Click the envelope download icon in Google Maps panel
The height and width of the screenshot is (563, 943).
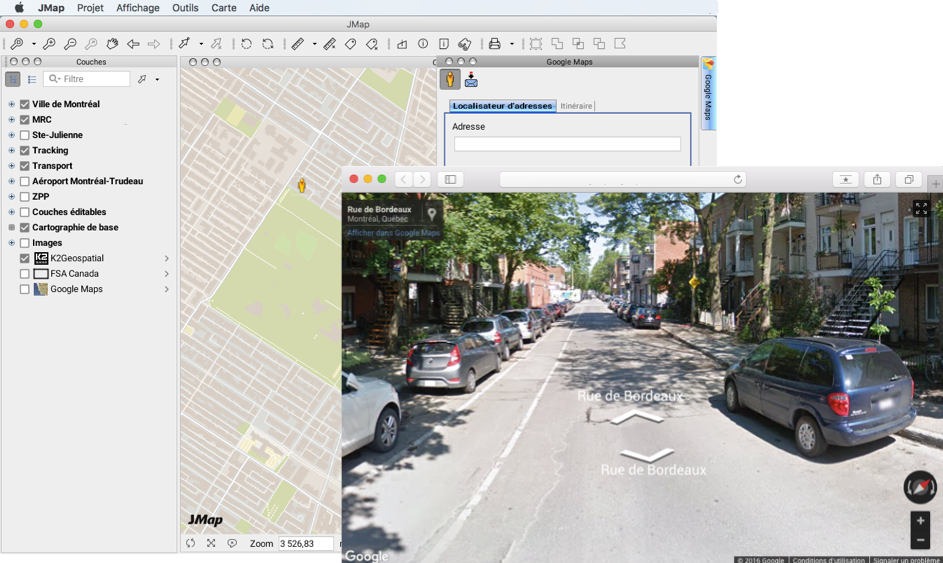[x=471, y=79]
